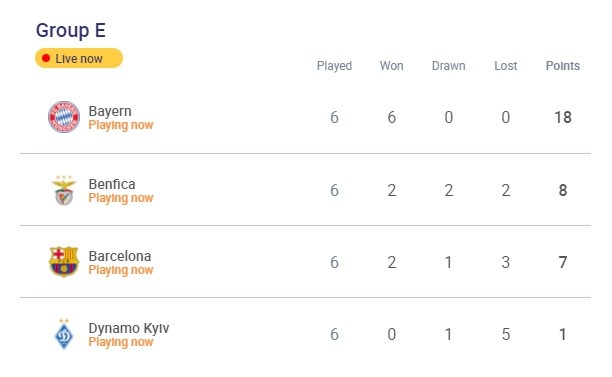612x377 pixels.
Task: Click Bayern's 18 points value
Action: click(x=563, y=117)
